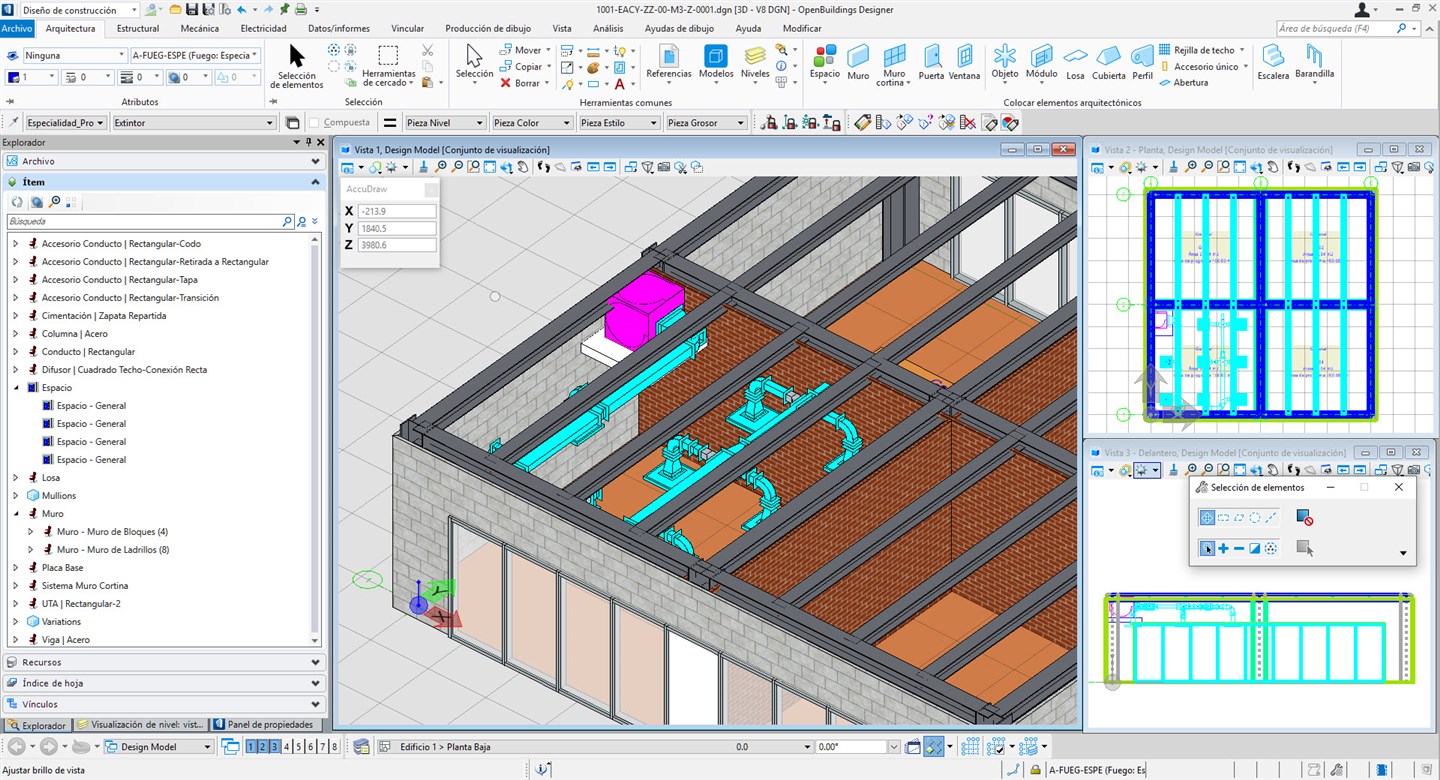1440x780 pixels.
Task: Toggle view 2 button in view group
Action: click(264, 747)
